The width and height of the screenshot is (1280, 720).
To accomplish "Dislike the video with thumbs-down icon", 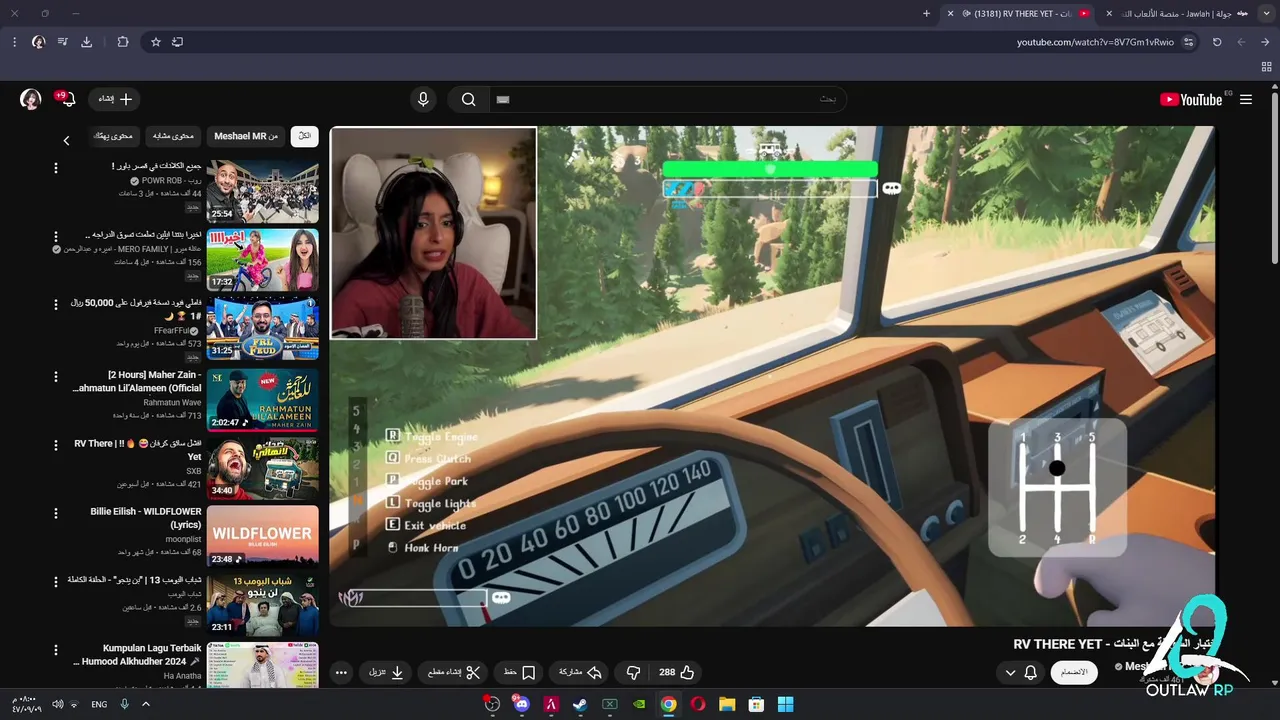I will (x=633, y=672).
